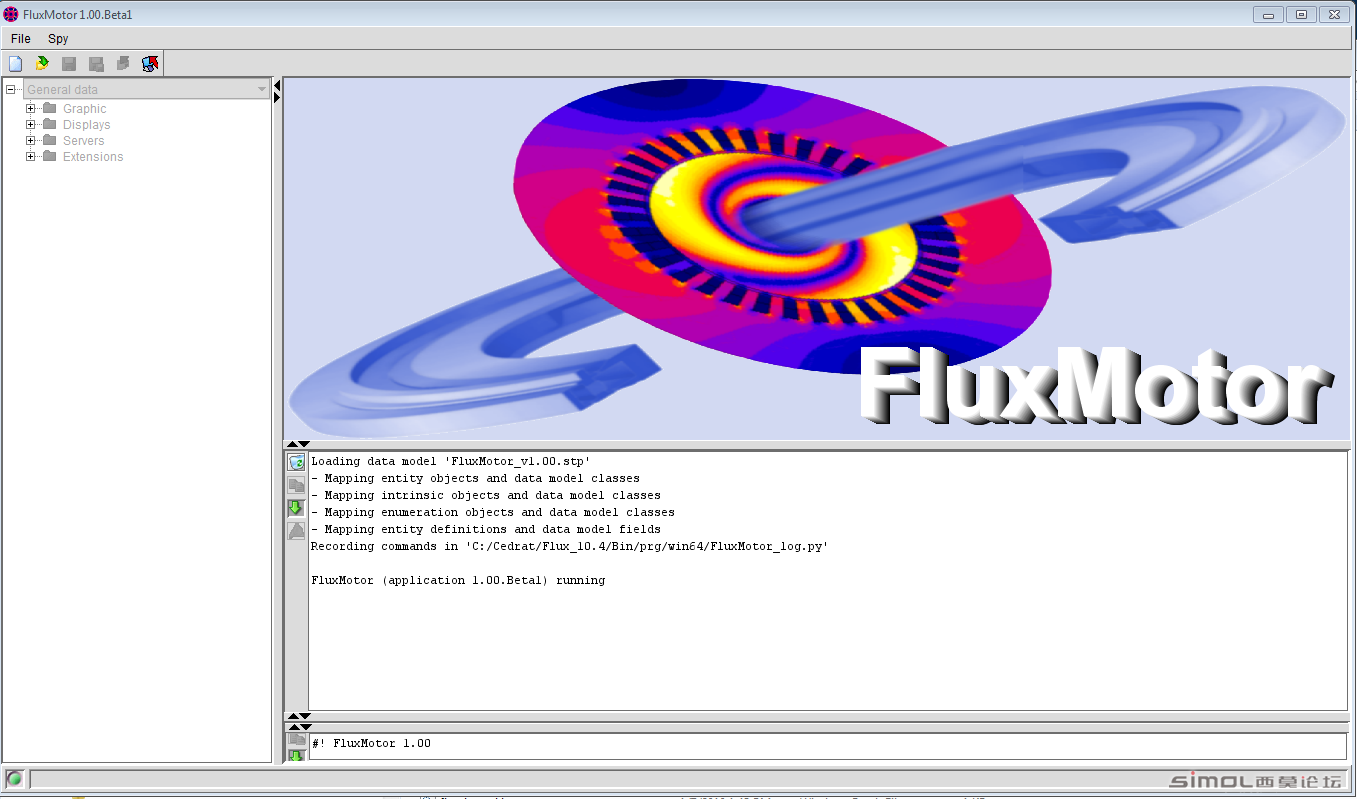Open the General data dropdown
The width and height of the screenshot is (1357, 799).
[x=146, y=90]
